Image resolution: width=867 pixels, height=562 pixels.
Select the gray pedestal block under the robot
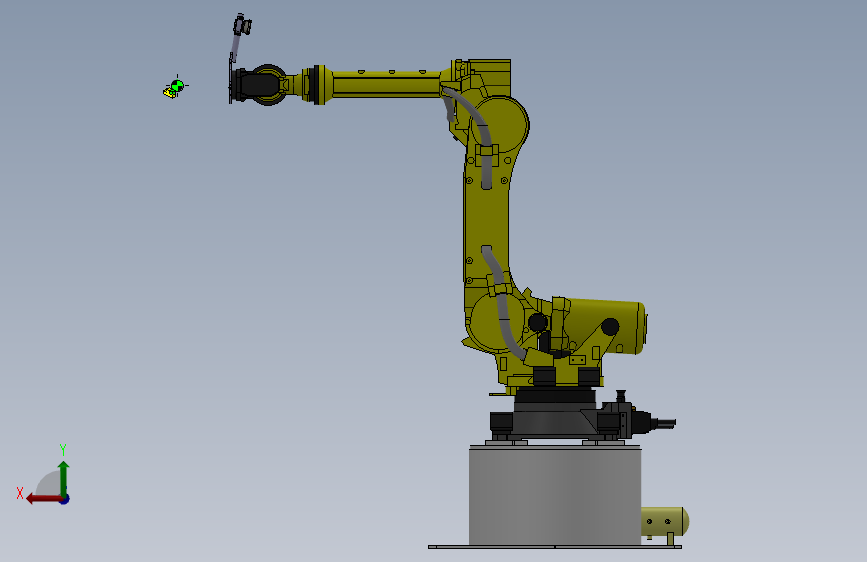coord(555,495)
